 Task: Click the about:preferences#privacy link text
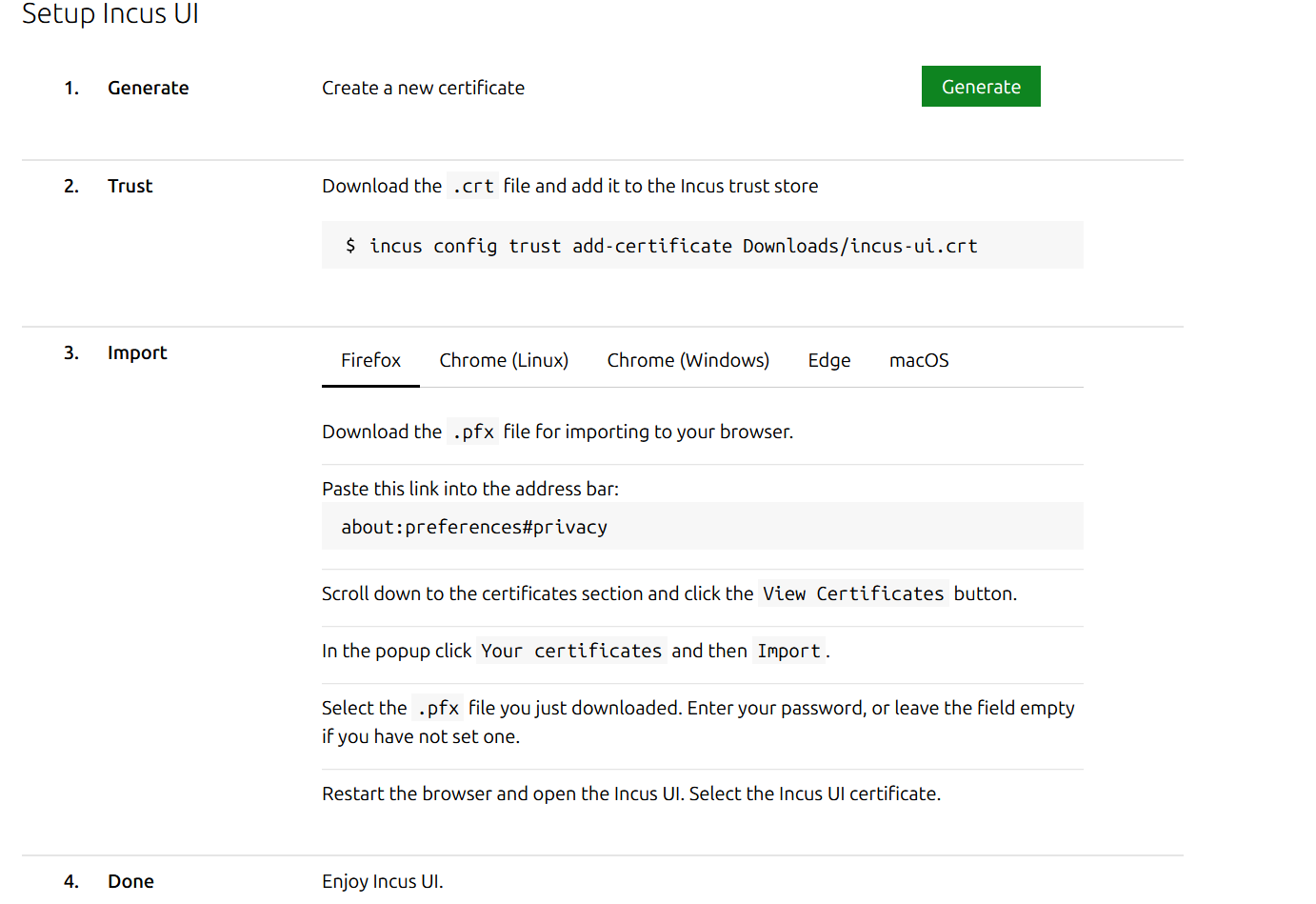coord(474,527)
